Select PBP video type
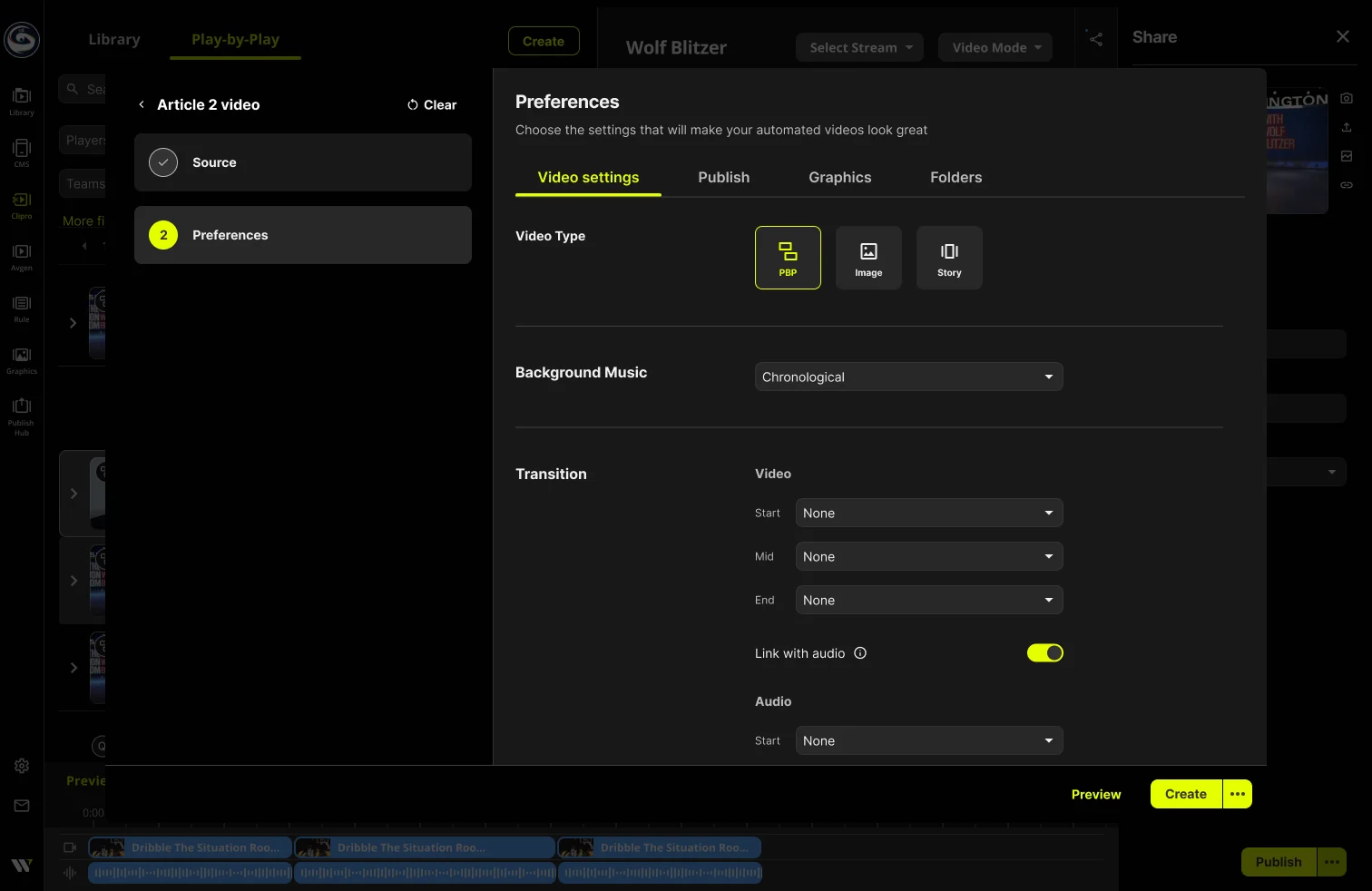Image resolution: width=1372 pixels, height=891 pixels. pos(788,258)
